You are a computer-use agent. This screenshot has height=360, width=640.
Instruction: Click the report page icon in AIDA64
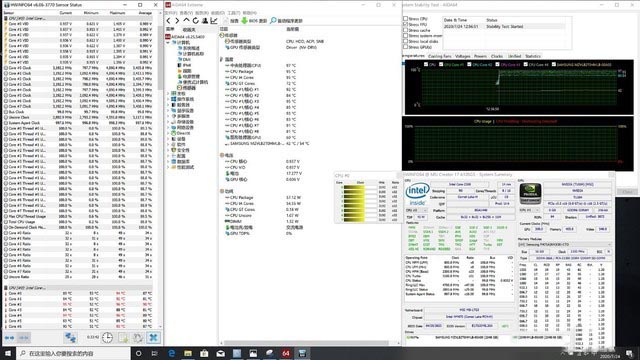tap(226, 20)
